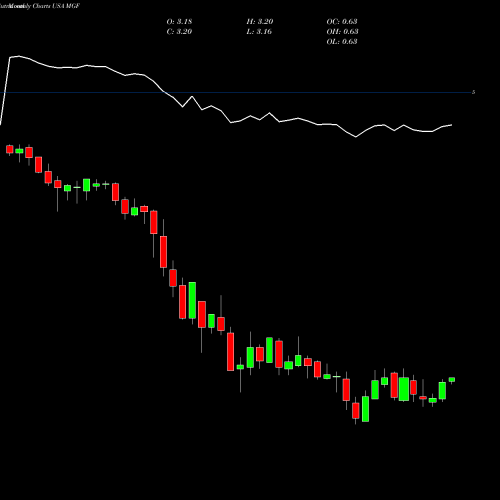500x500 pixels.
Task: Click the open price value O: 3.18
Action: (x=179, y=22)
